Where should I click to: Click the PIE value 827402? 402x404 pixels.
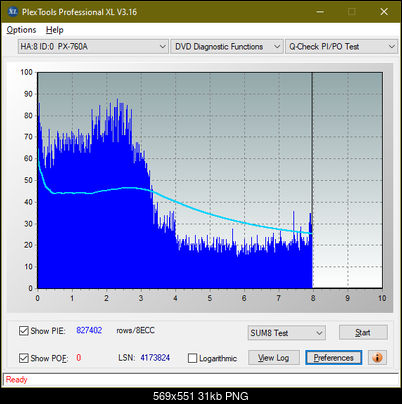(x=89, y=330)
